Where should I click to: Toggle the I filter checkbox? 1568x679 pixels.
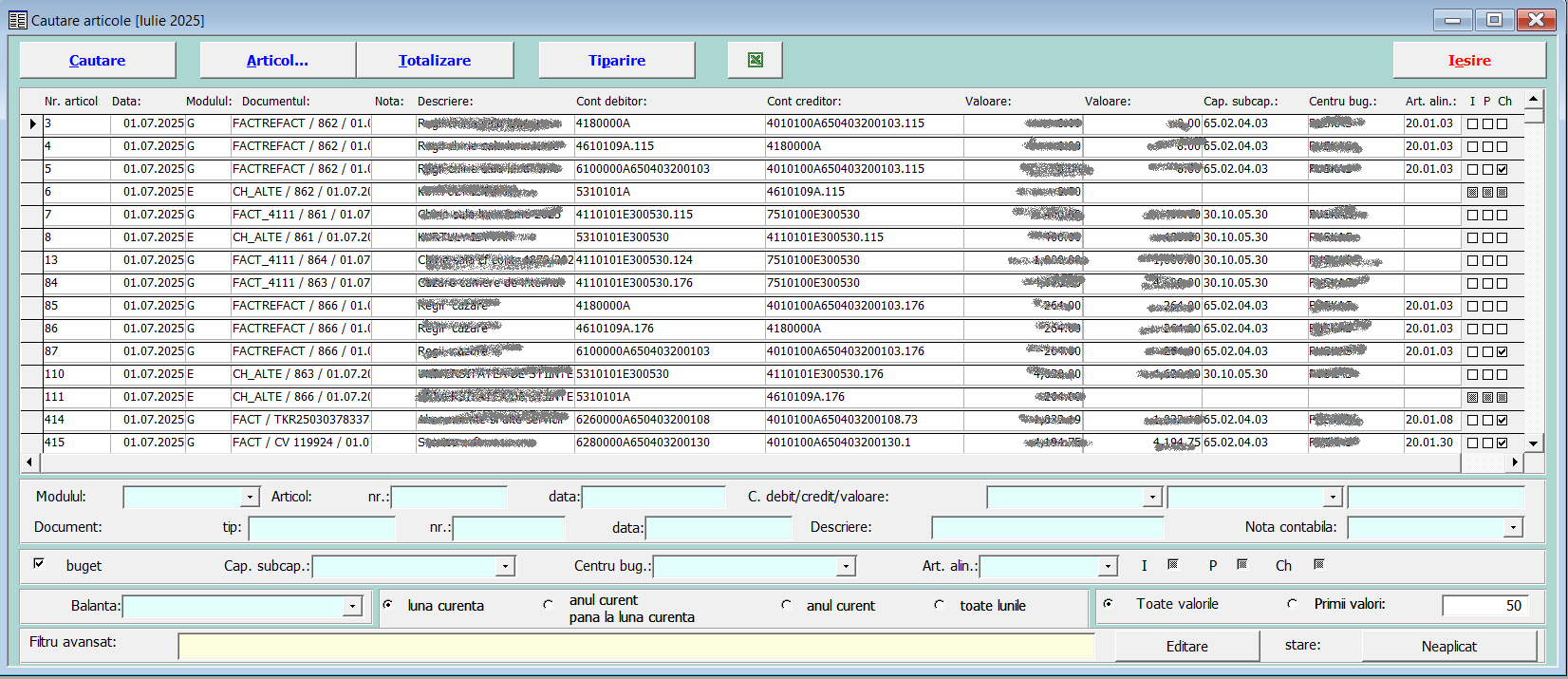point(1172,565)
